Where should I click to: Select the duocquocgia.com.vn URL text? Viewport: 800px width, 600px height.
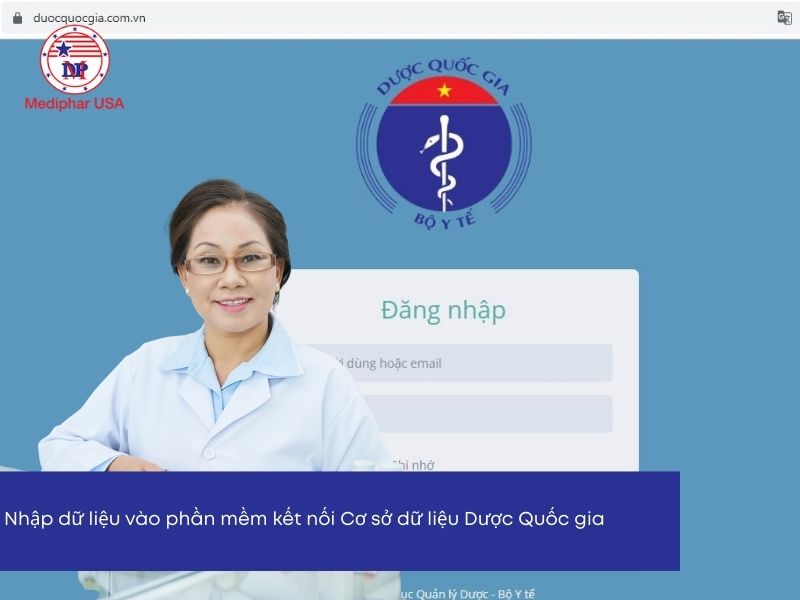[89, 18]
